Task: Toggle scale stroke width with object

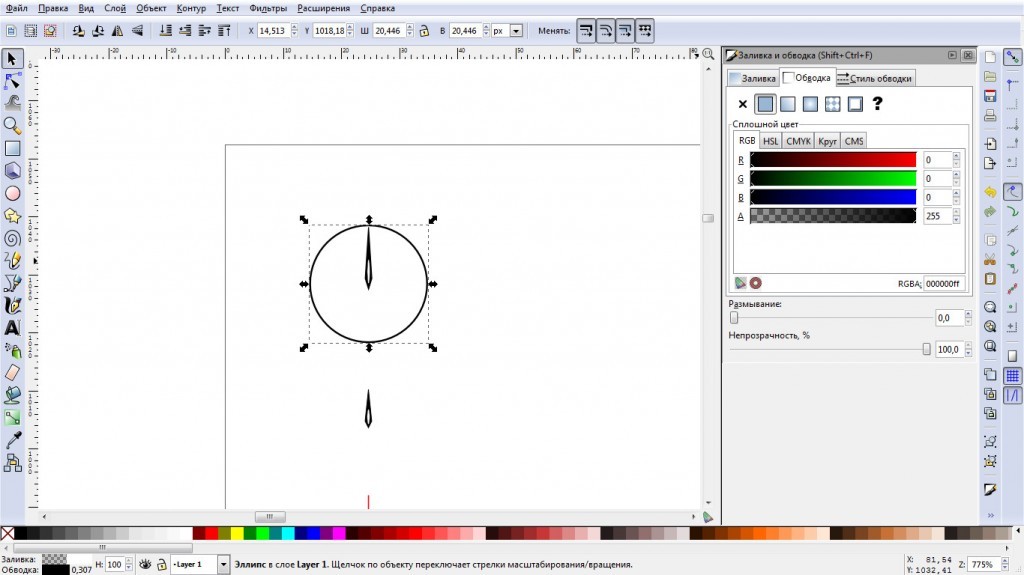Action: coord(586,31)
